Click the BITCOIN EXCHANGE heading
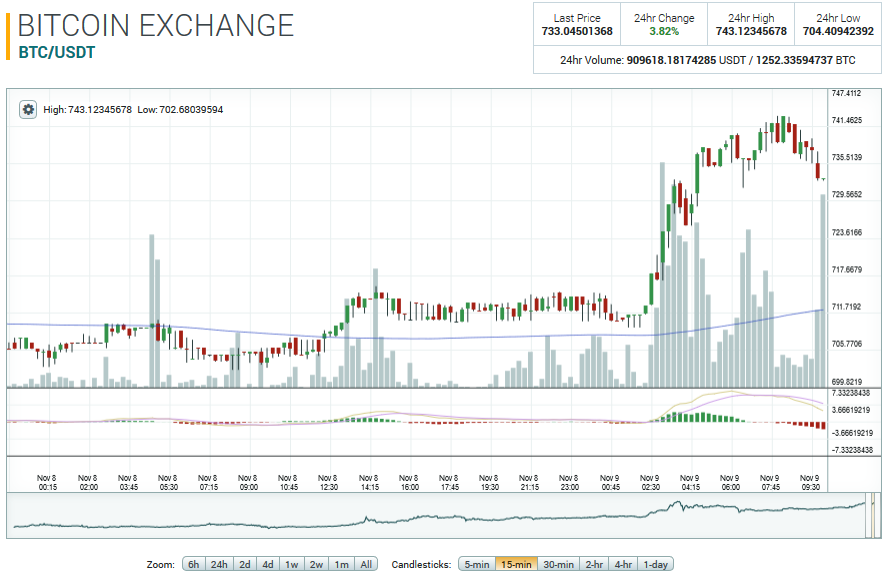The image size is (889, 585). [x=156, y=26]
